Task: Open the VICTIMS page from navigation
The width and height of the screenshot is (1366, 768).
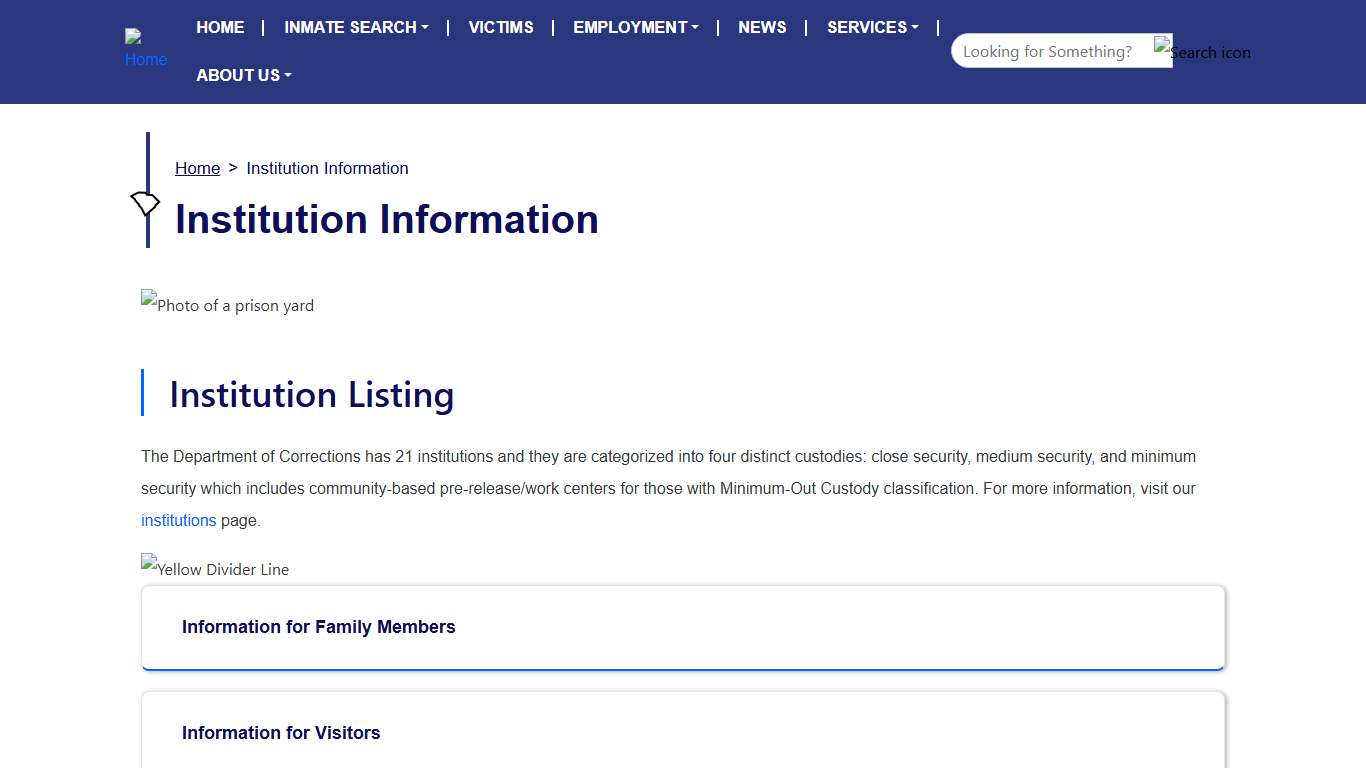Action: 500,27
